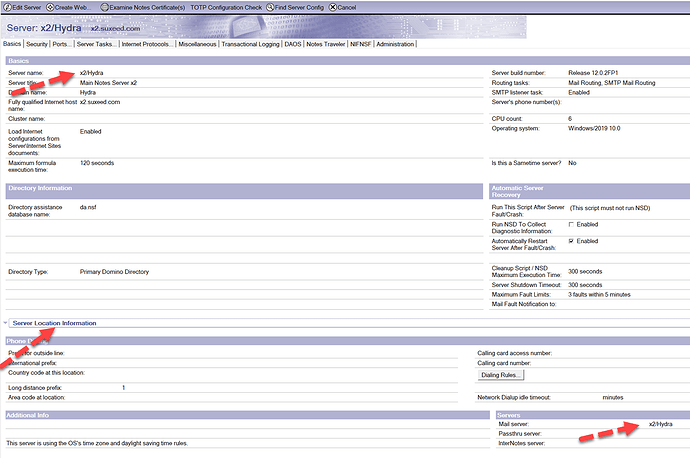Click the Additional Info section header
Viewport: 690px width, 458px height.
247,415
